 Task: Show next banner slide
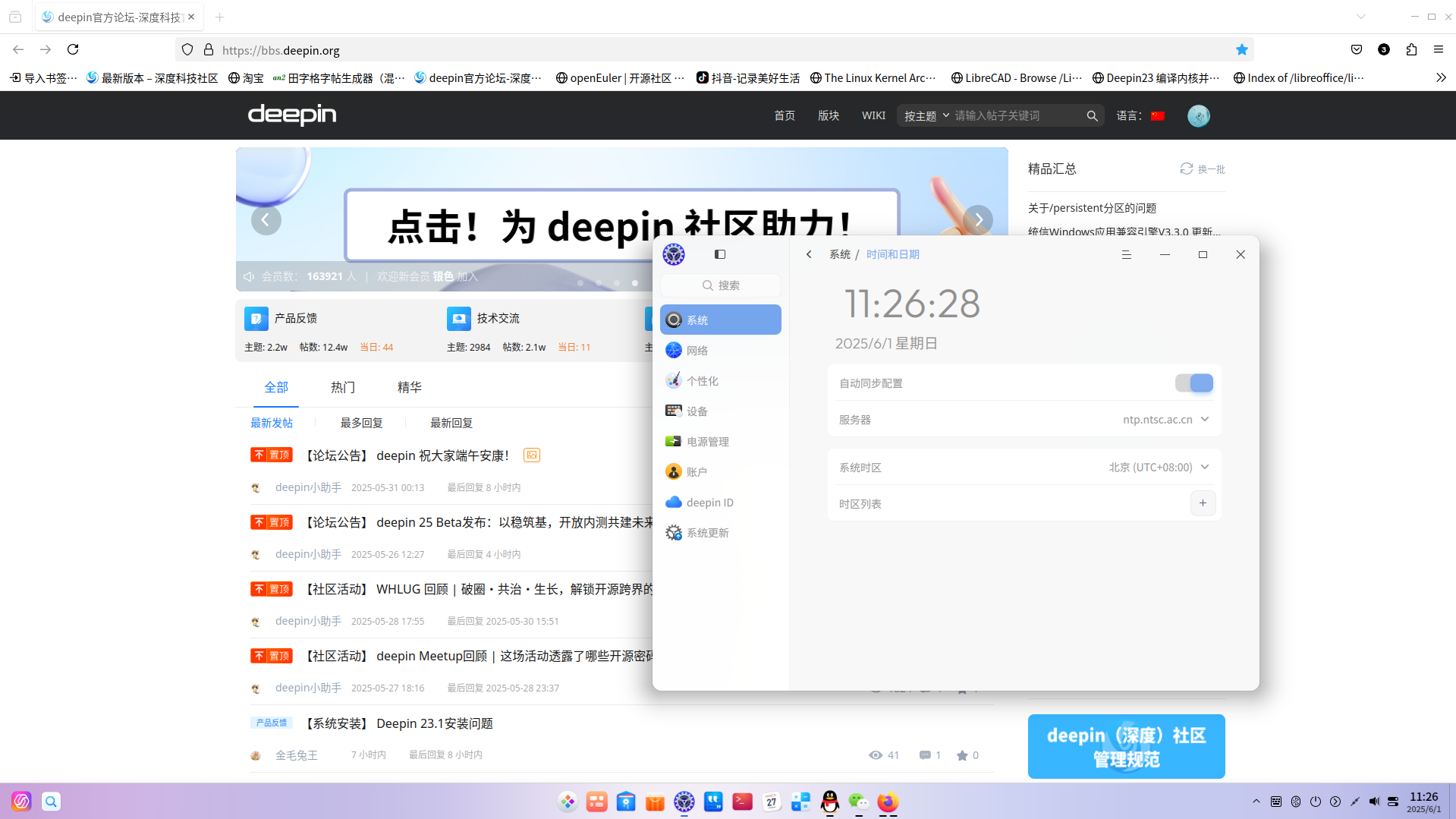click(x=978, y=220)
